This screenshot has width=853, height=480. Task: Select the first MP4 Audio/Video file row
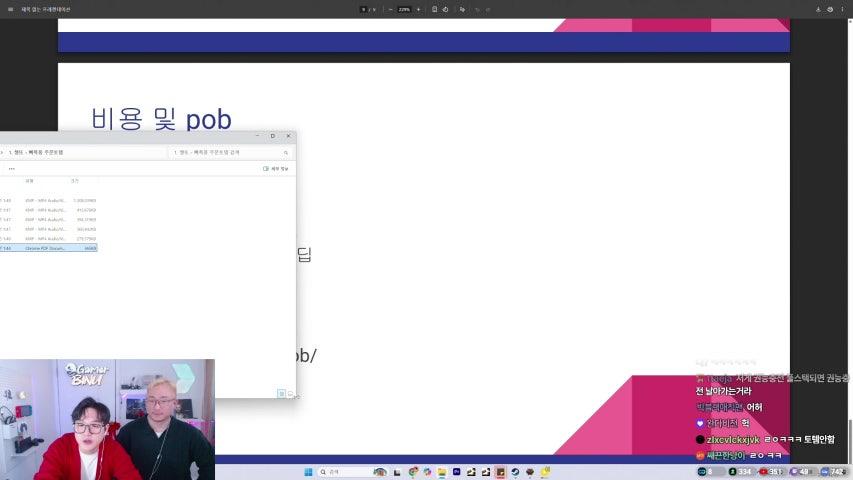tap(48, 200)
